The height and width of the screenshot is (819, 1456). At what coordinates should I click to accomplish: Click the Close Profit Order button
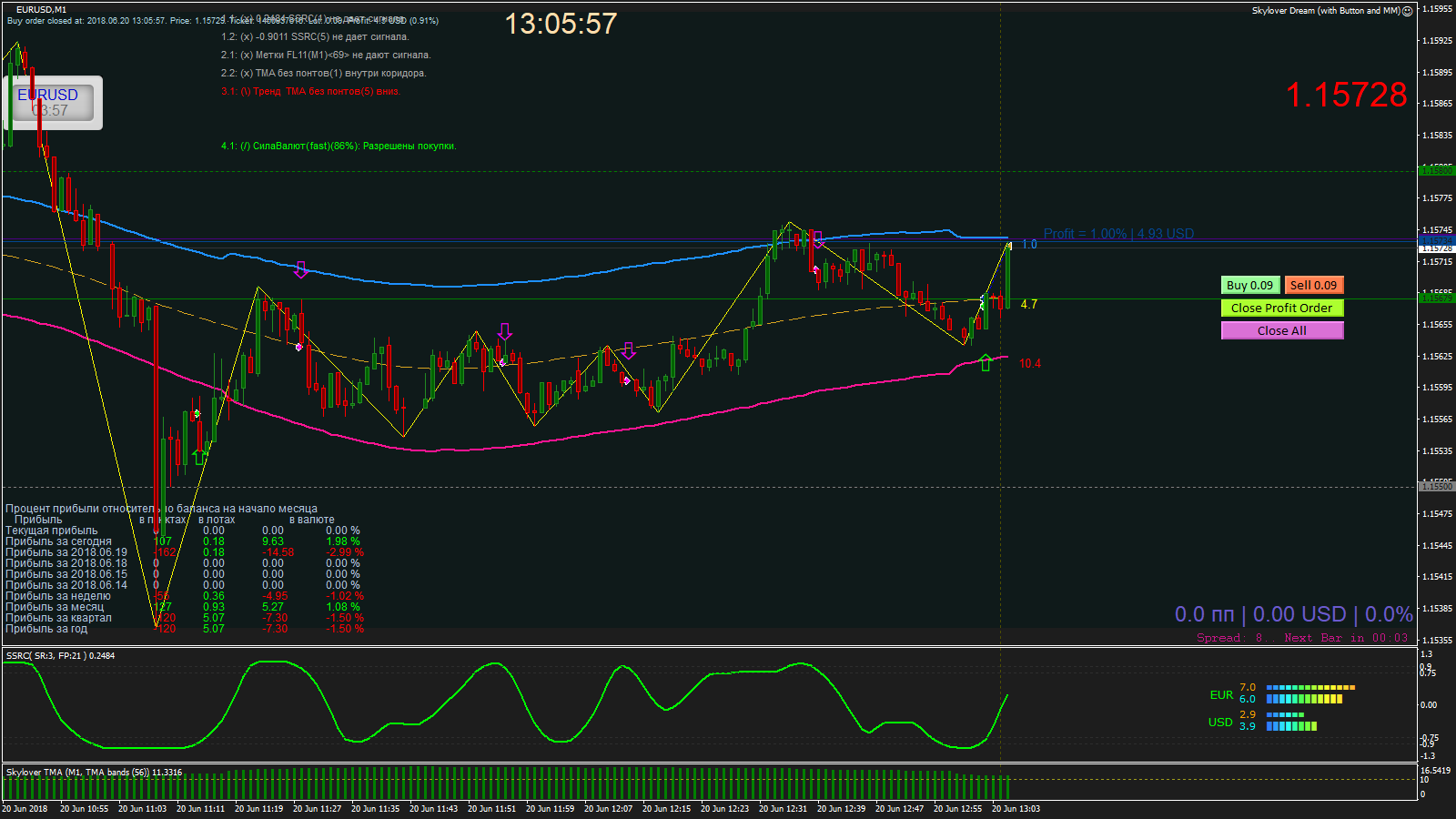1282,308
